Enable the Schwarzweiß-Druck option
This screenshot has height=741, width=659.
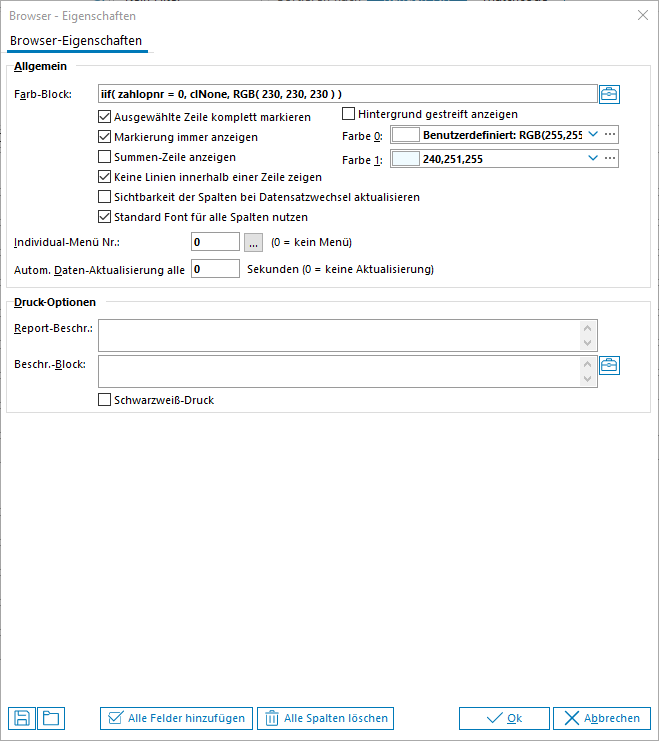click(x=105, y=400)
